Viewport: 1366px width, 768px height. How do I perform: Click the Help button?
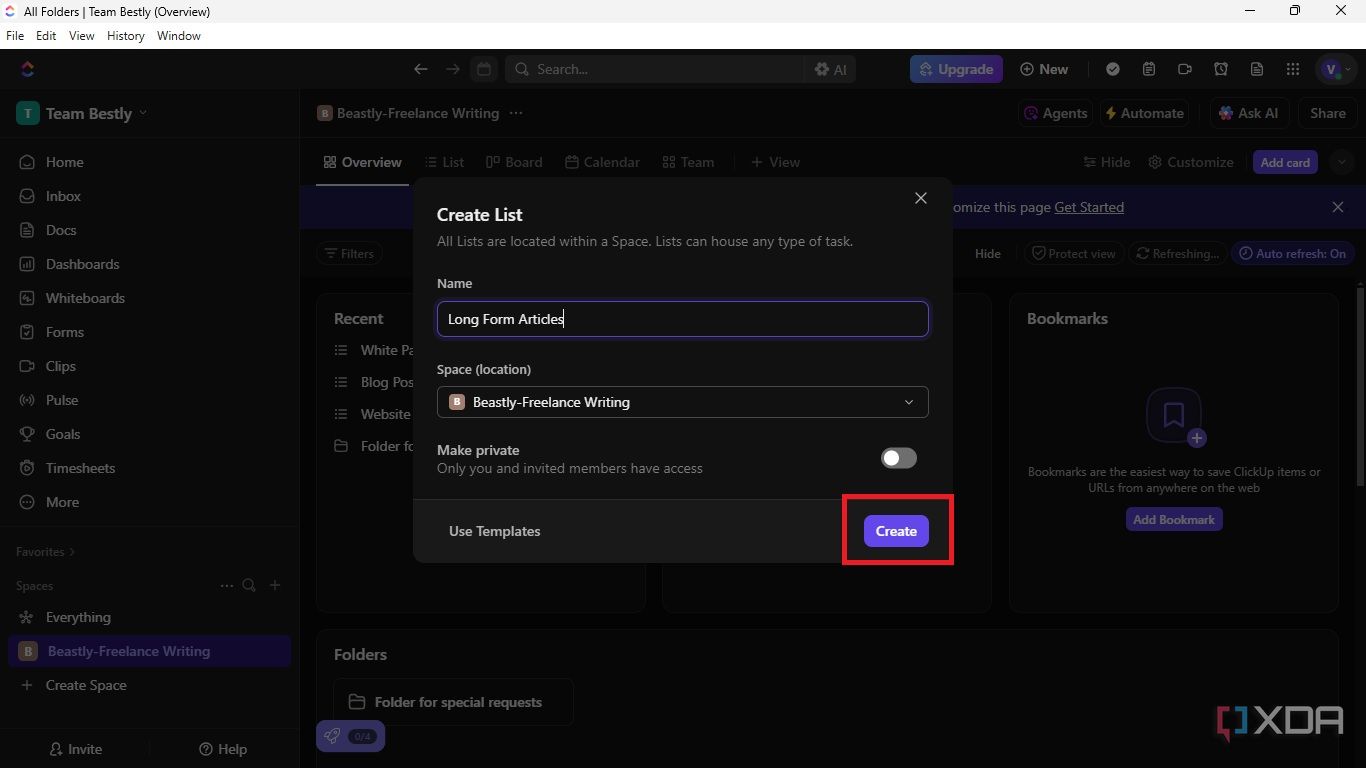click(223, 749)
